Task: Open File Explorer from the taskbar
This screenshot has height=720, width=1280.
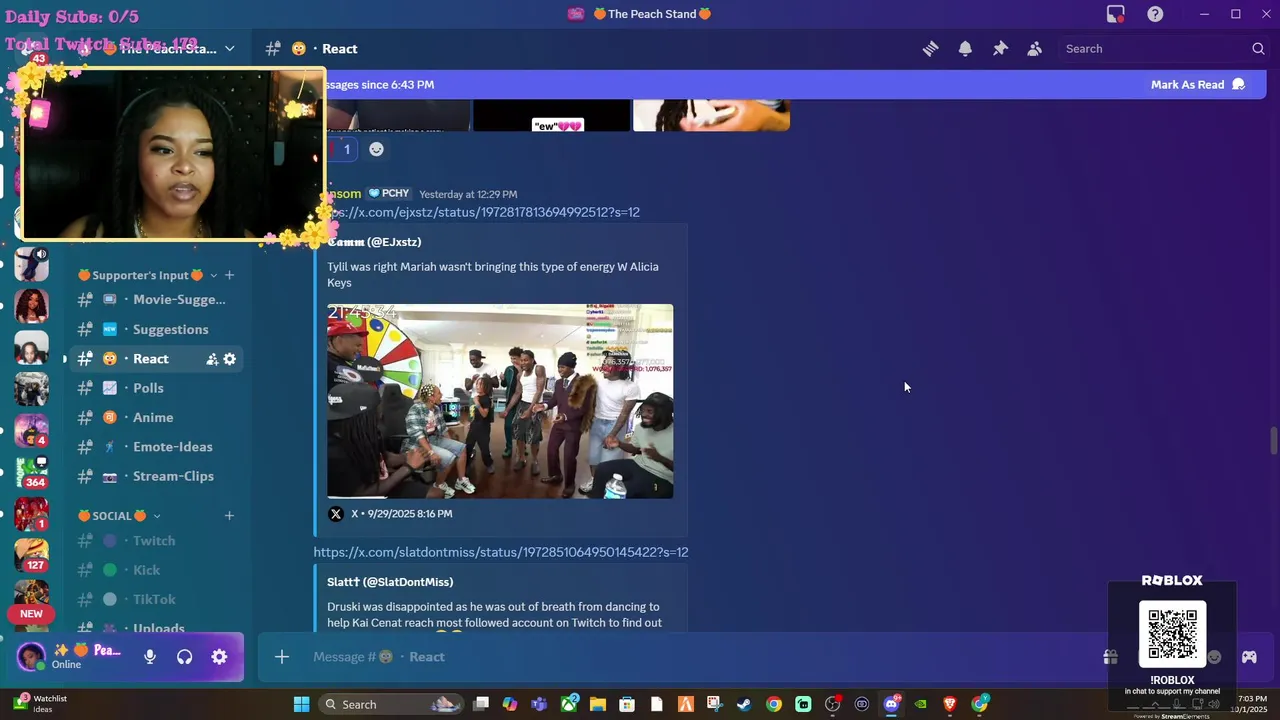Action: pos(598,704)
